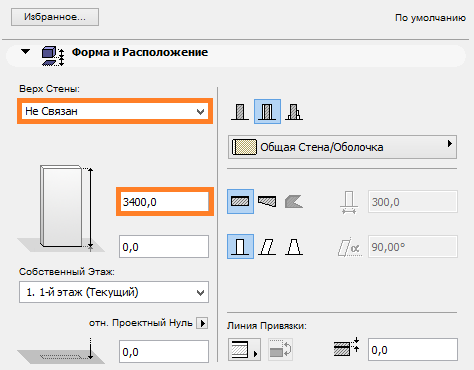
Task: Click the Форма и Расположение panel icon
Action: click(53, 56)
